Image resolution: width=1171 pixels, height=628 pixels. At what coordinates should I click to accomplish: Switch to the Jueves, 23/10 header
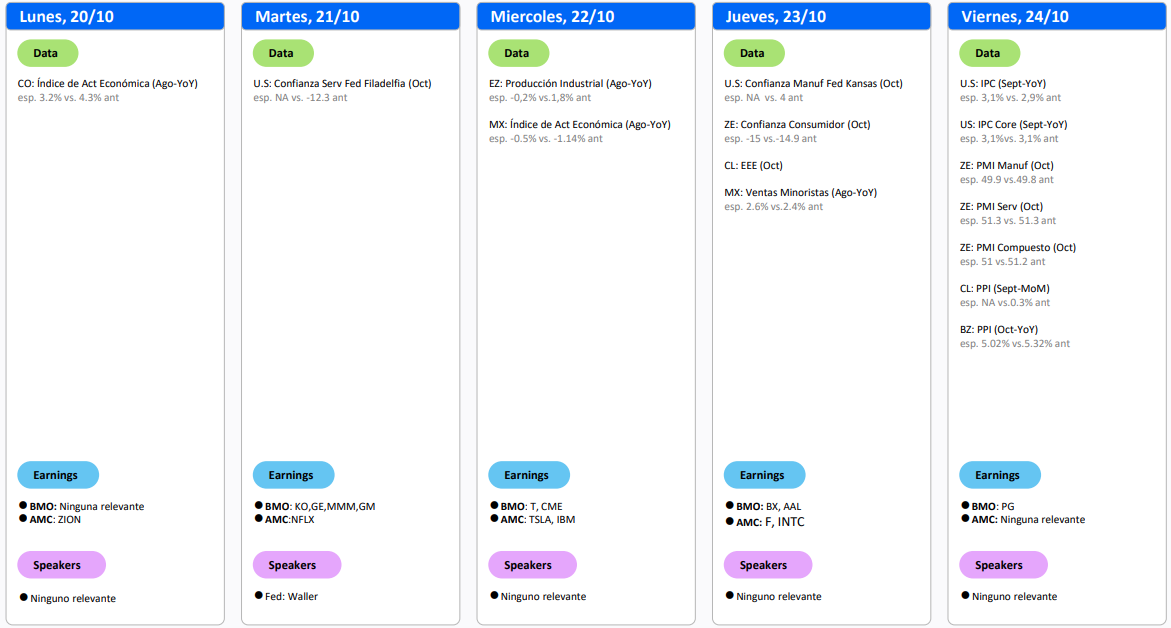tap(821, 16)
